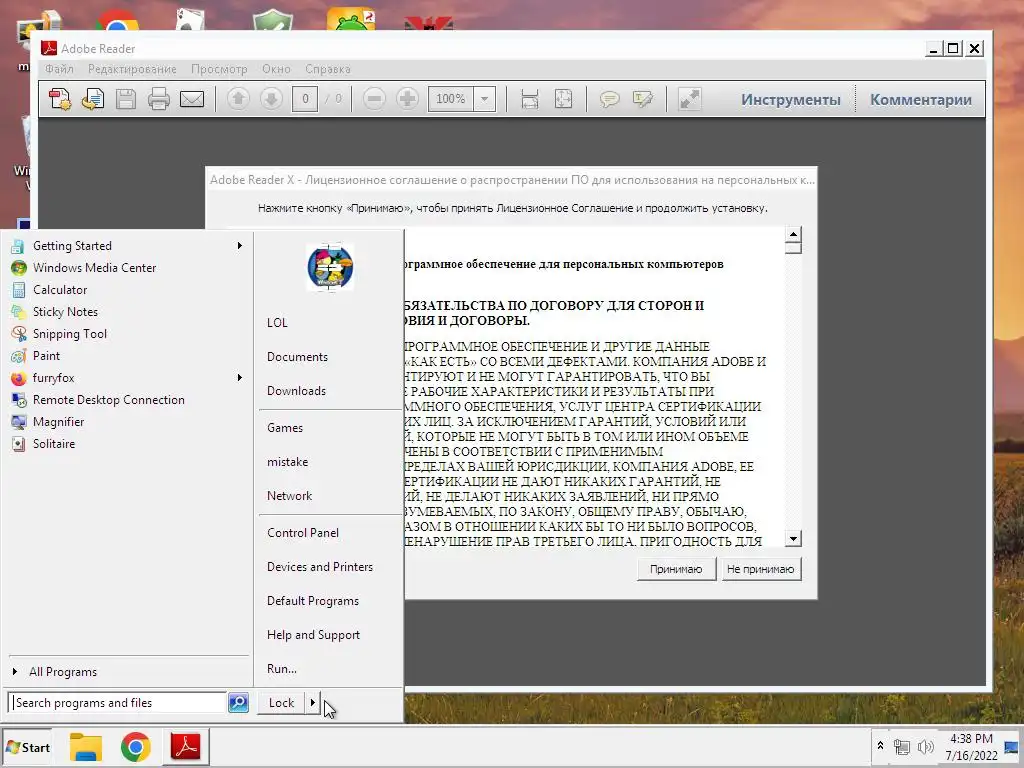Open Documents from Start menu

(x=297, y=357)
